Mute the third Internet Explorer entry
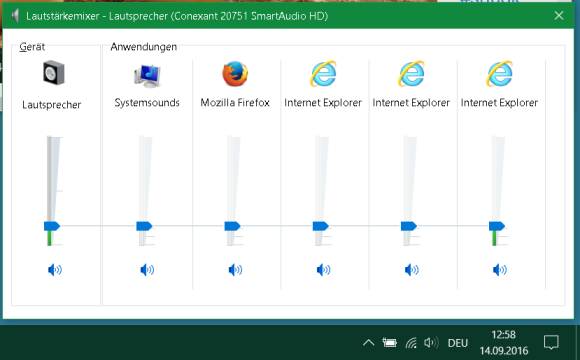The width and height of the screenshot is (580, 360). pos(500,270)
